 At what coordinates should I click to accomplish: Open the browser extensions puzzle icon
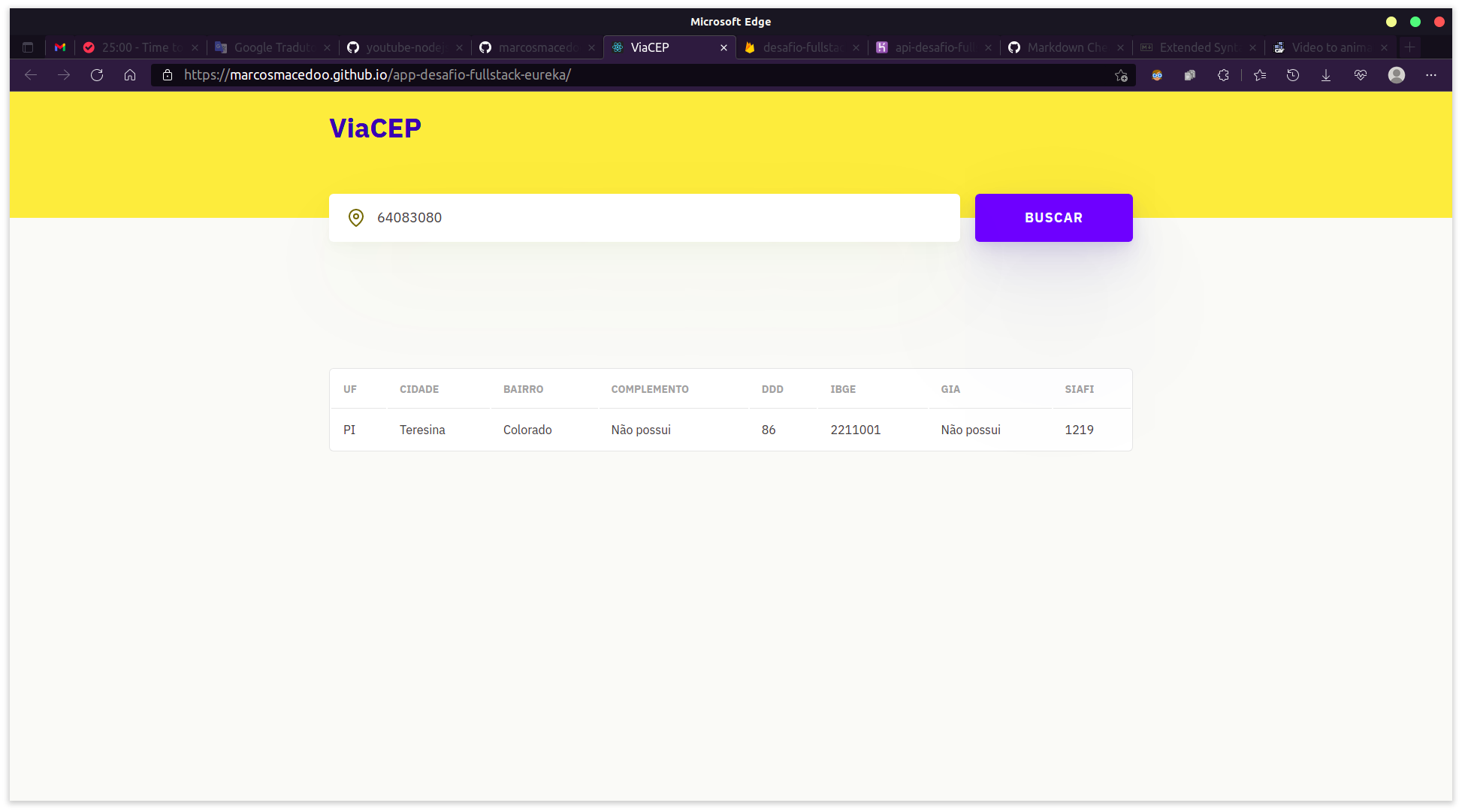[1223, 75]
